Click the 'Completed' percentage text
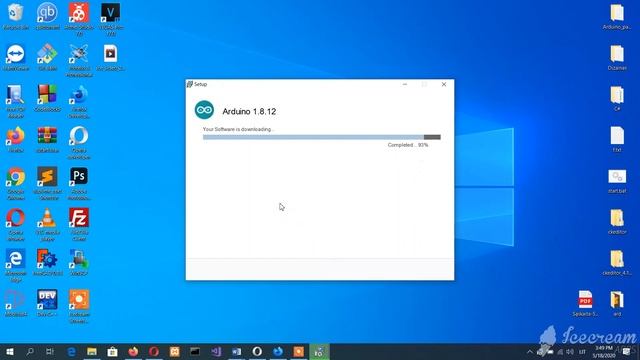Viewport: 640px width, 360px height. pos(408,145)
